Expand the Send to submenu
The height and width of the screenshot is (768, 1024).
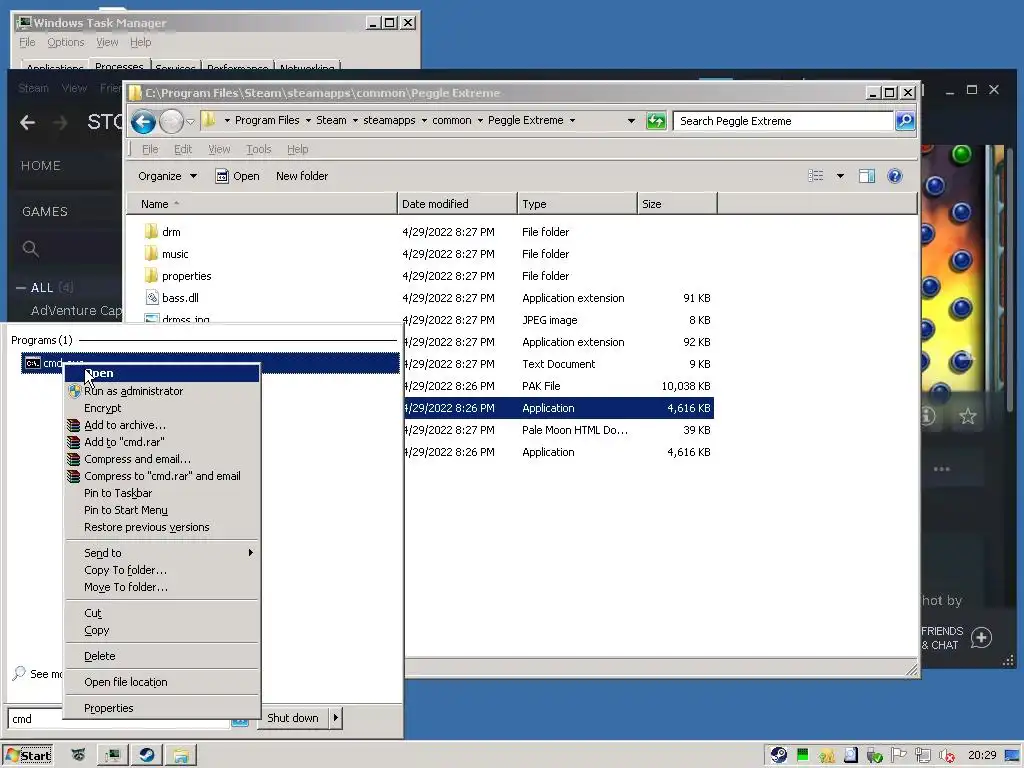pyautogui.click(x=162, y=553)
